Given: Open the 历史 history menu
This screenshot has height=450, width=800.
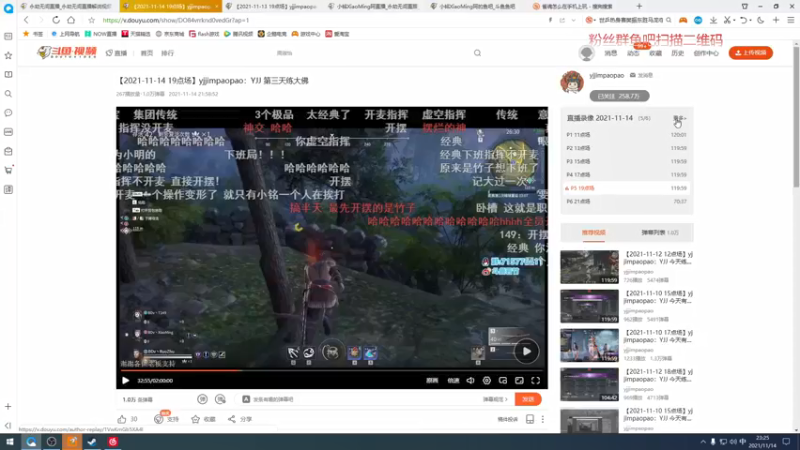Looking at the screenshot, I should 678,53.
